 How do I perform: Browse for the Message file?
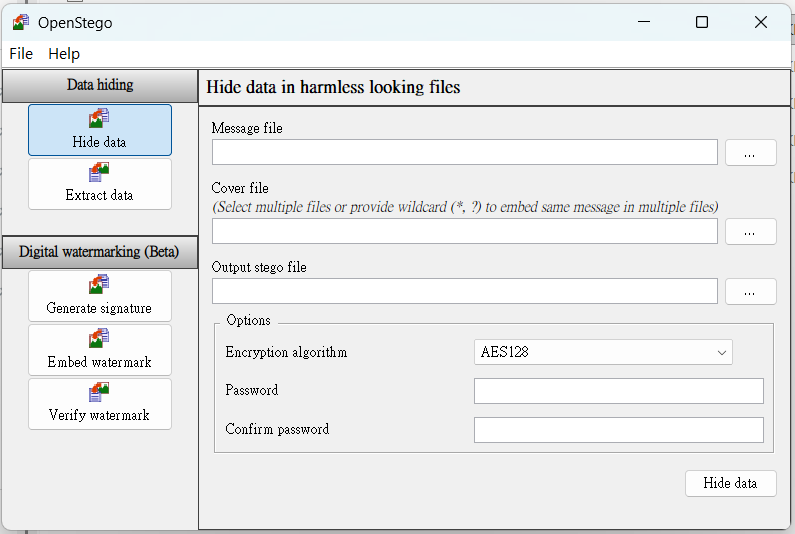pyautogui.click(x=750, y=152)
